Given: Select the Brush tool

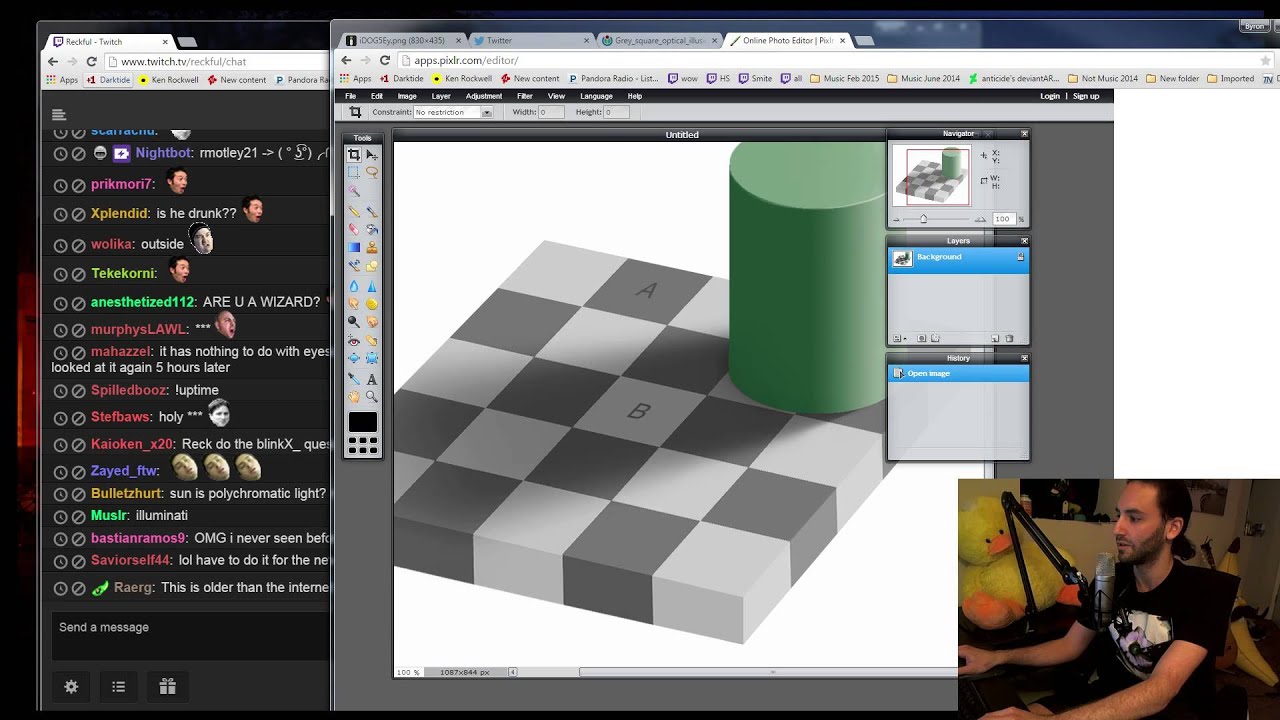Looking at the screenshot, I should 372,211.
